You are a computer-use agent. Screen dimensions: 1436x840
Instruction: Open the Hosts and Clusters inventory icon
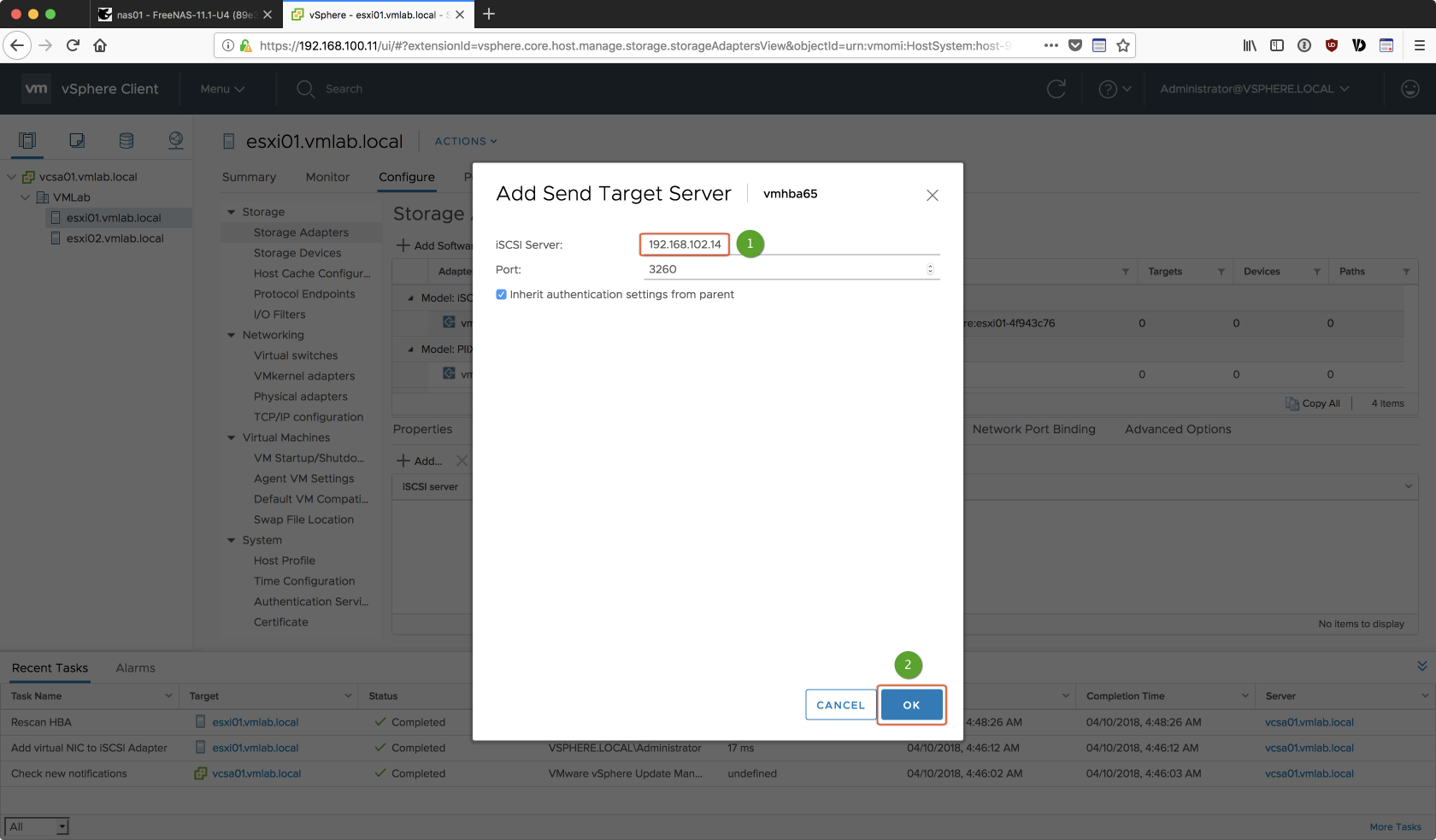click(27, 141)
